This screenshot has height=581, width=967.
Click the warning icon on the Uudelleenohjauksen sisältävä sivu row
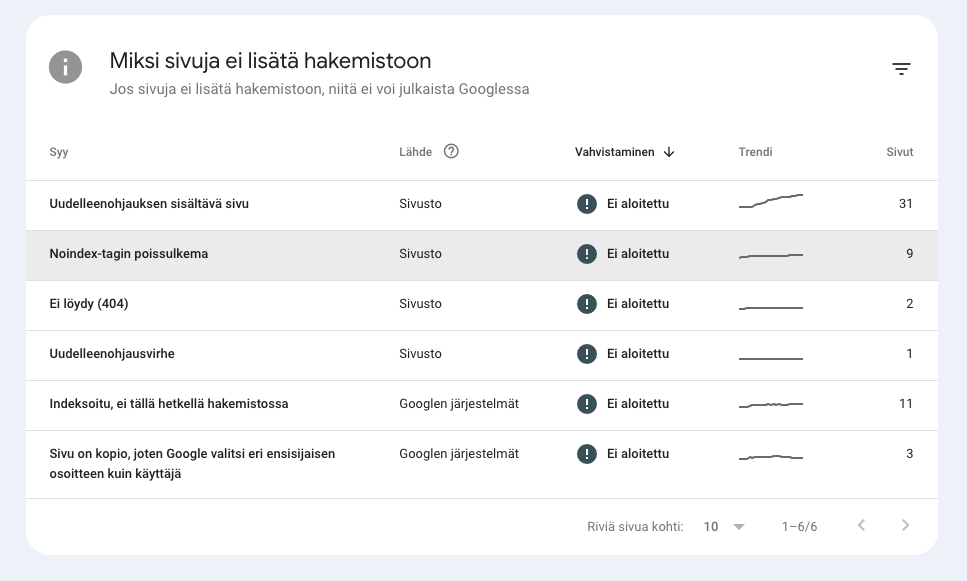(587, 203)
